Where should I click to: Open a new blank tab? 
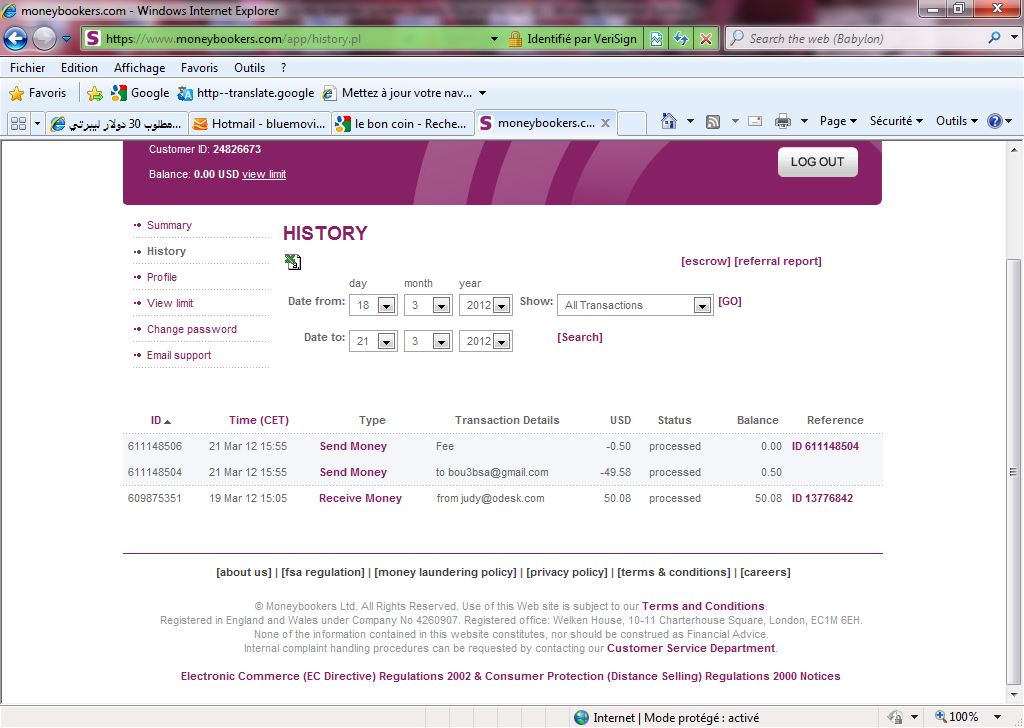[631, 123]
